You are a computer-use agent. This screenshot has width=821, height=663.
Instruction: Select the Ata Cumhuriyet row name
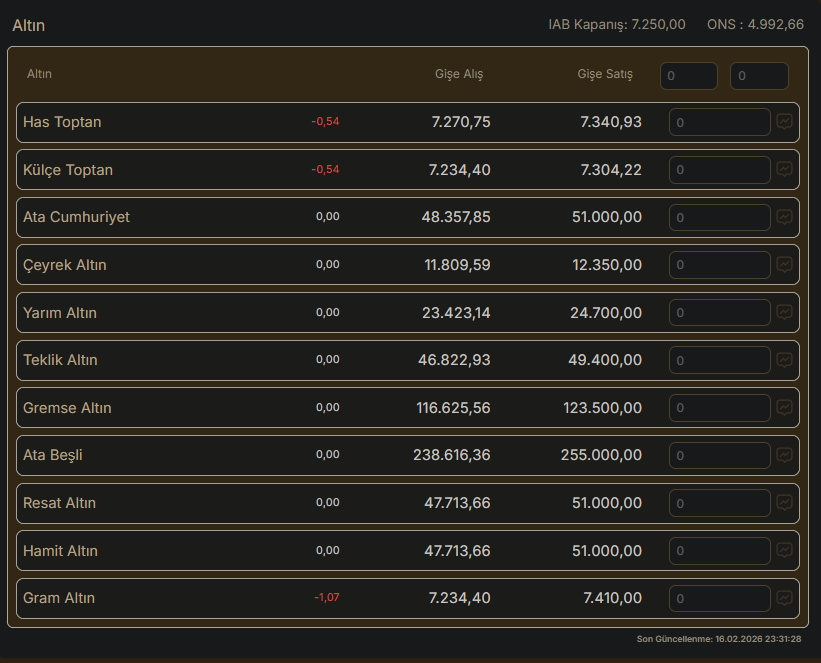pos(76,217)
